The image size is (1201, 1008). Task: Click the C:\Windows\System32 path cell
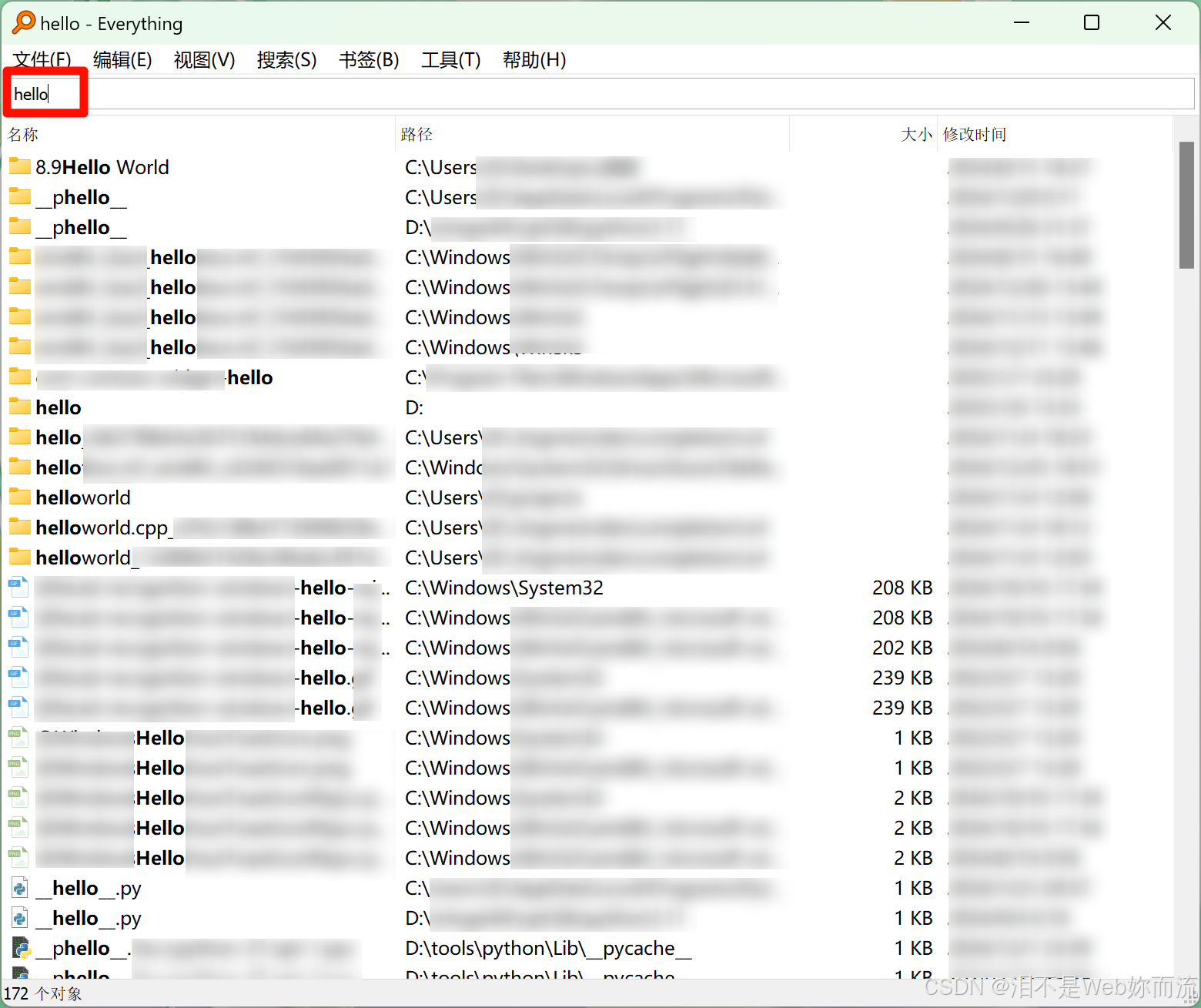point(504,588)
